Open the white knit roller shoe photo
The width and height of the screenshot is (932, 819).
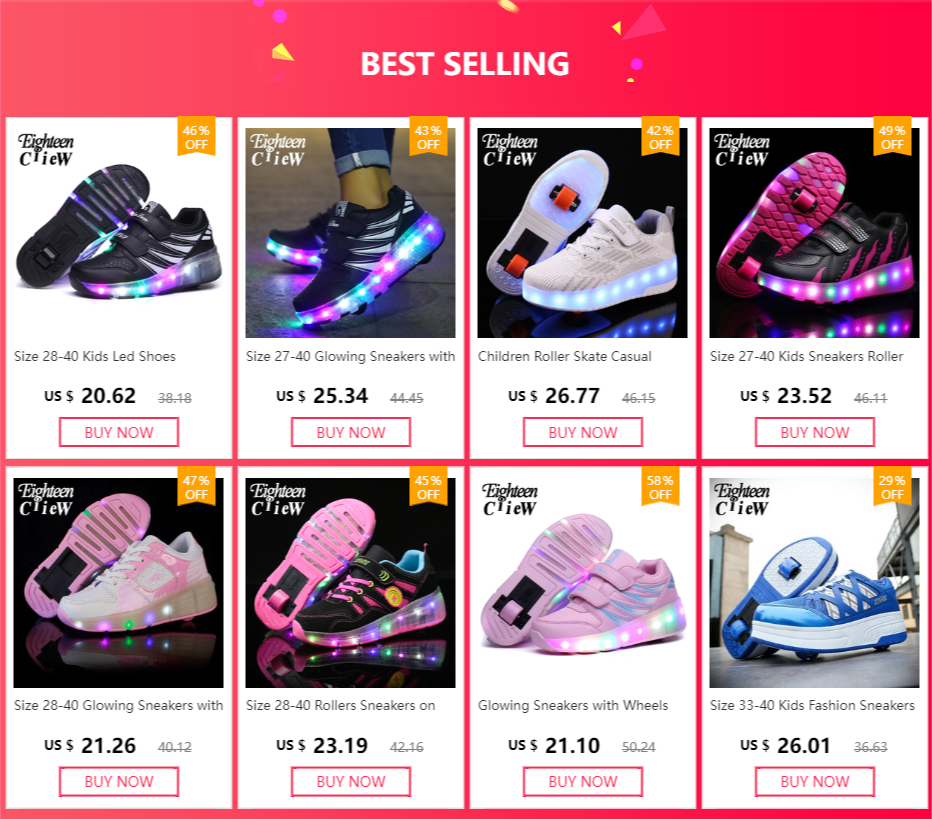[582, 233]
